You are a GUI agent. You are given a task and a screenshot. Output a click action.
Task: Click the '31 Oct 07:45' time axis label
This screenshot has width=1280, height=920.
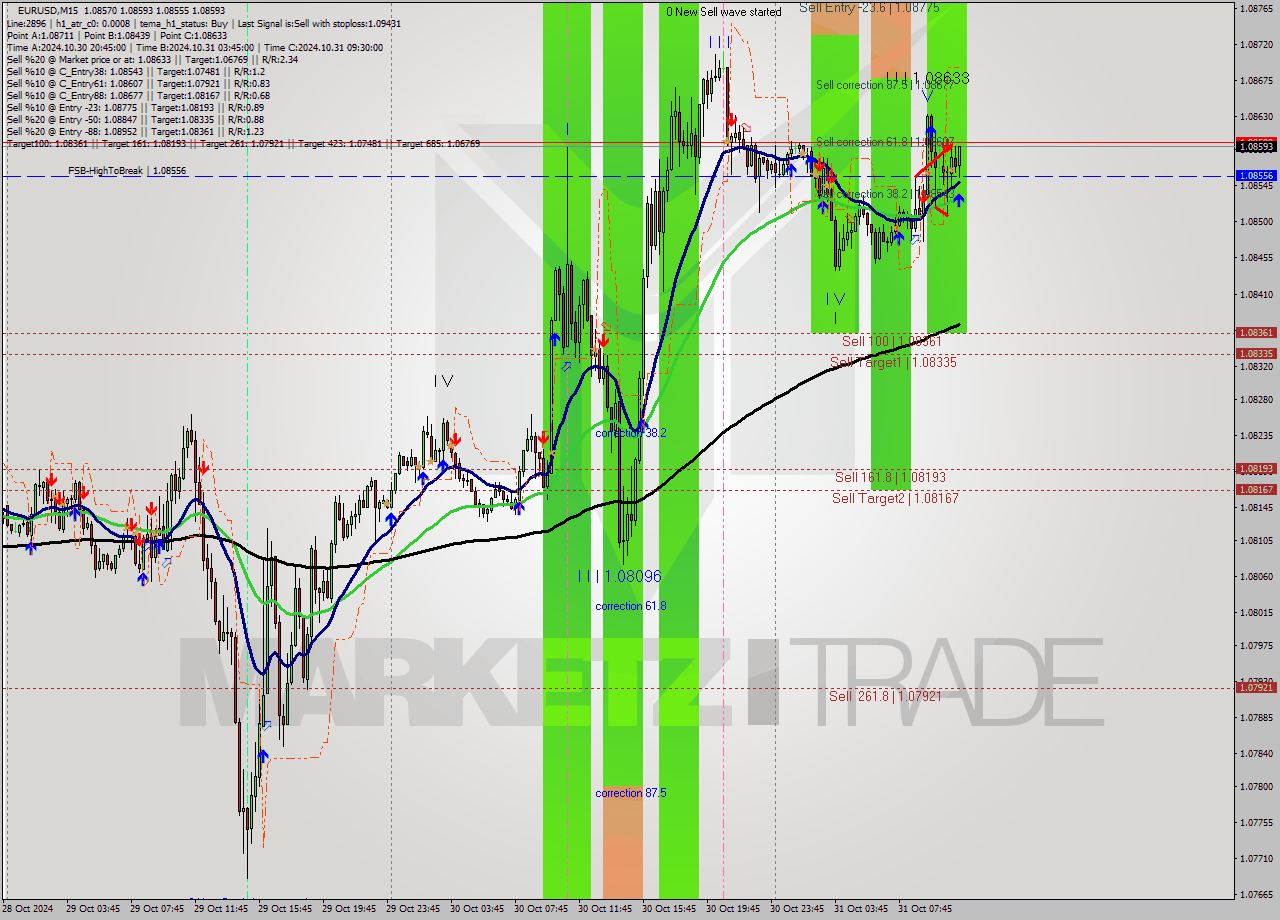click(924, 909)
